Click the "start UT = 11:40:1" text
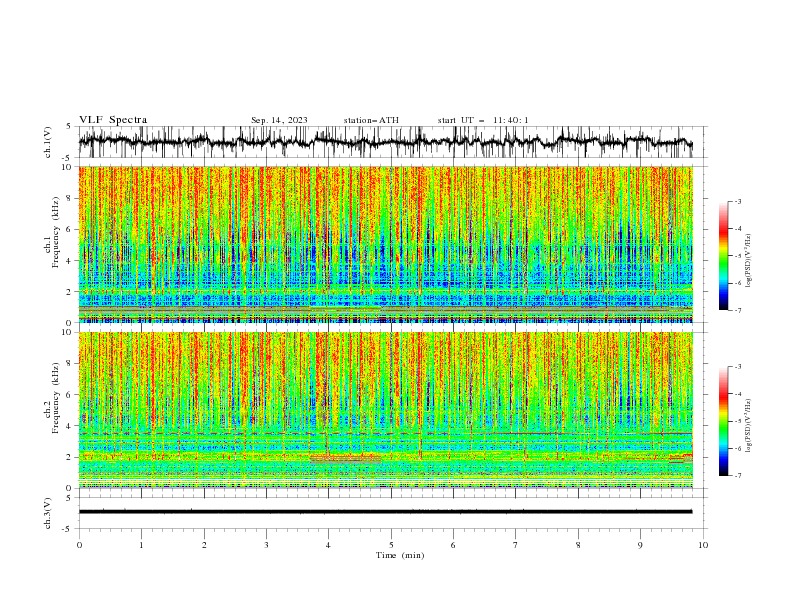Screen dimensions: 792x612 [482, 120]
